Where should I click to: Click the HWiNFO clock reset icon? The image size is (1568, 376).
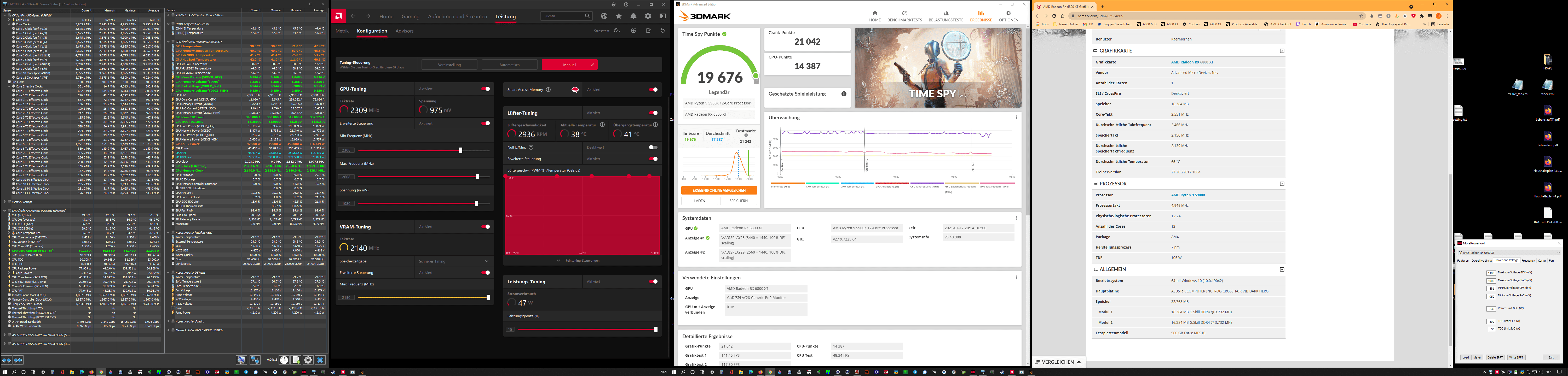point(284,360)
